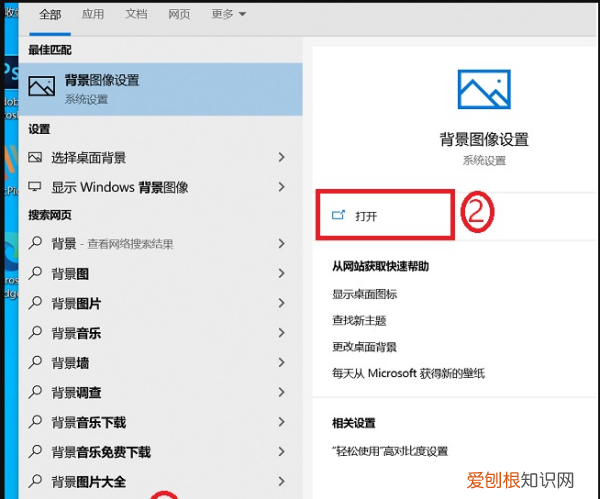Open the 更多 dropdown menu
Image resolution: width=600 pixels, height=499 pixels.
[228, 14]
